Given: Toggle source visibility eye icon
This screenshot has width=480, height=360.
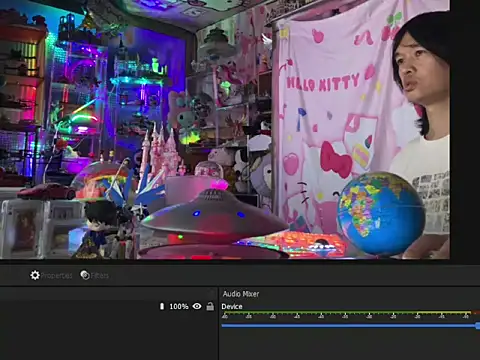Looking at the screenshot, I should (197, 306).
